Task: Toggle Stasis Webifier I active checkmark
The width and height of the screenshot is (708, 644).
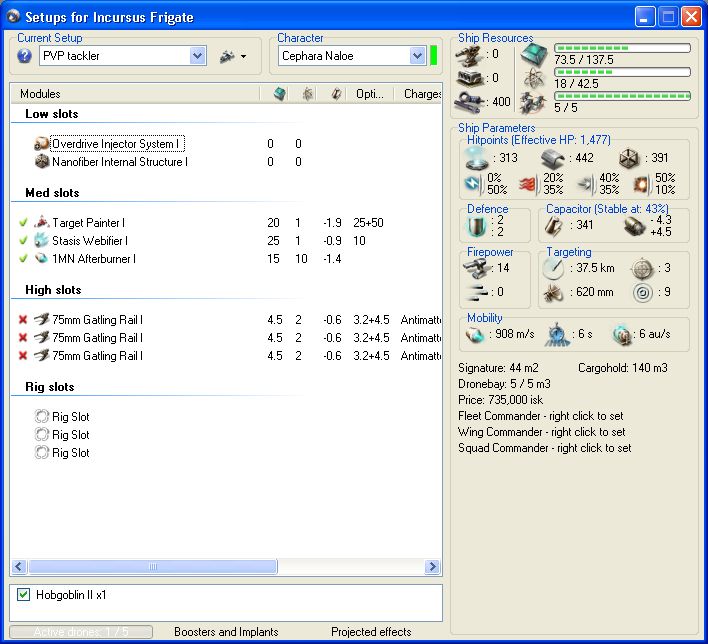Action: [x=23, y=241]
